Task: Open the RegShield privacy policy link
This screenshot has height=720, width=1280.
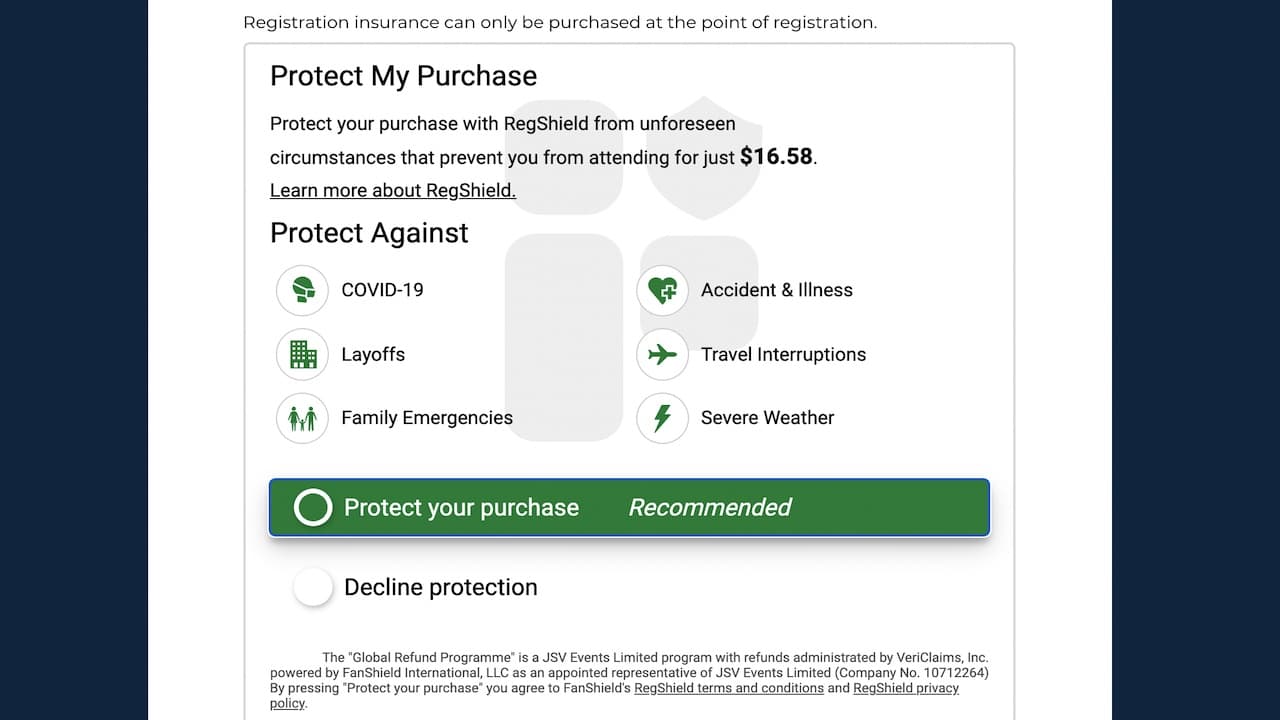Action: (x=614, y=695)
